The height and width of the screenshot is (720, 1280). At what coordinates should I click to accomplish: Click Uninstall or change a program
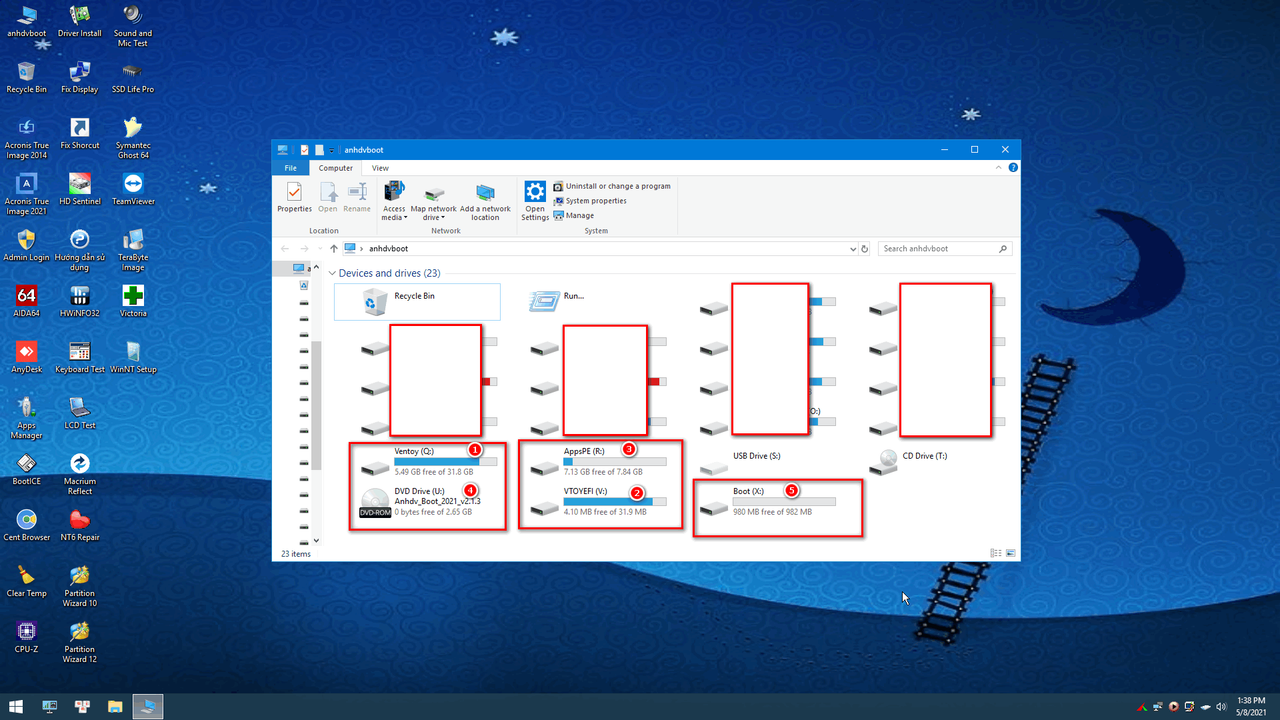(611, 186)
